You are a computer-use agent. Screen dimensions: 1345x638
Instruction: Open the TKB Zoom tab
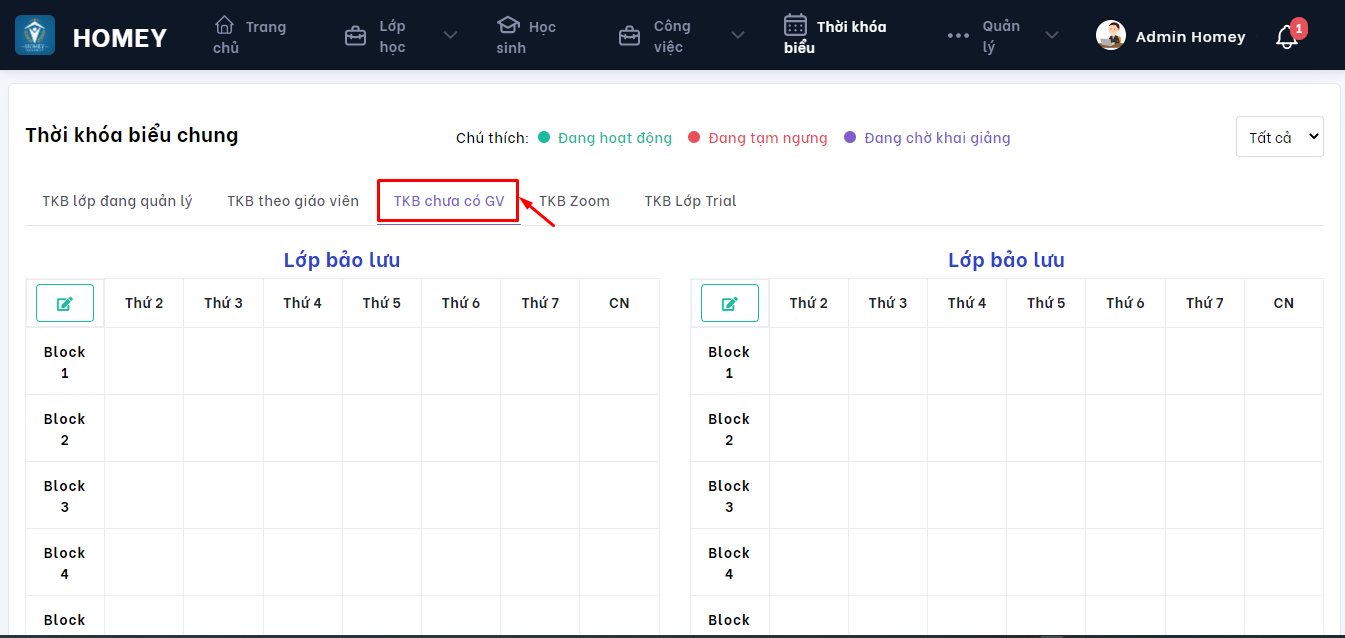(x=574, y=201)
